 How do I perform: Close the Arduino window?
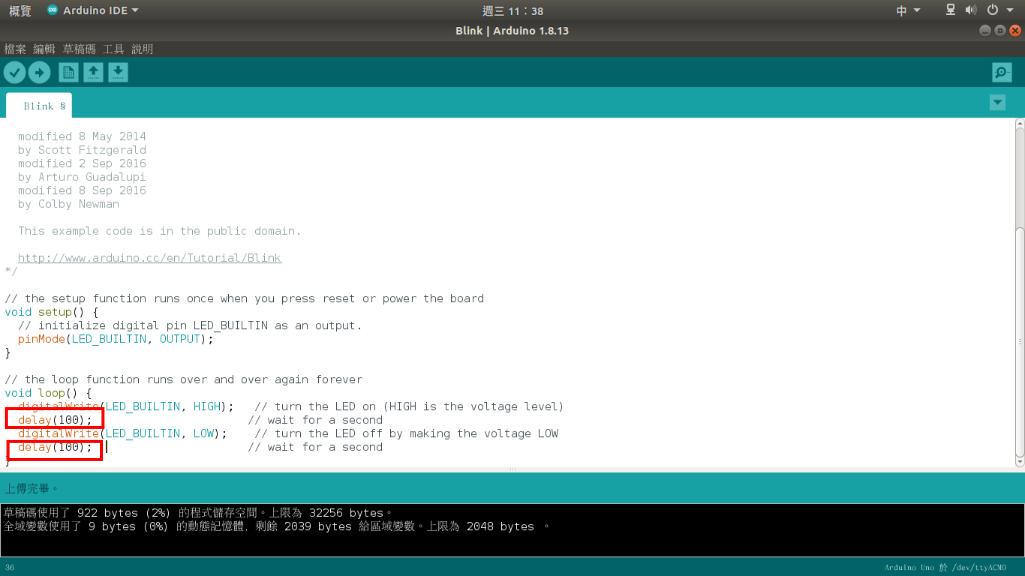click(1015, 31)
